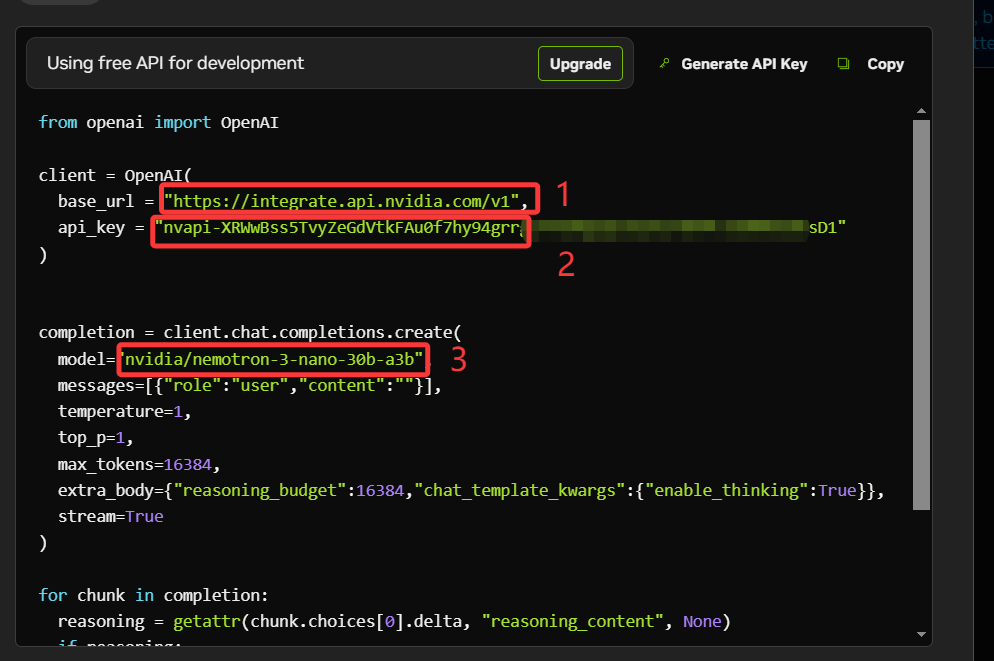Click the code scrollbar up arrow
This screenshot has width=994, height=661.
point(921,111)
